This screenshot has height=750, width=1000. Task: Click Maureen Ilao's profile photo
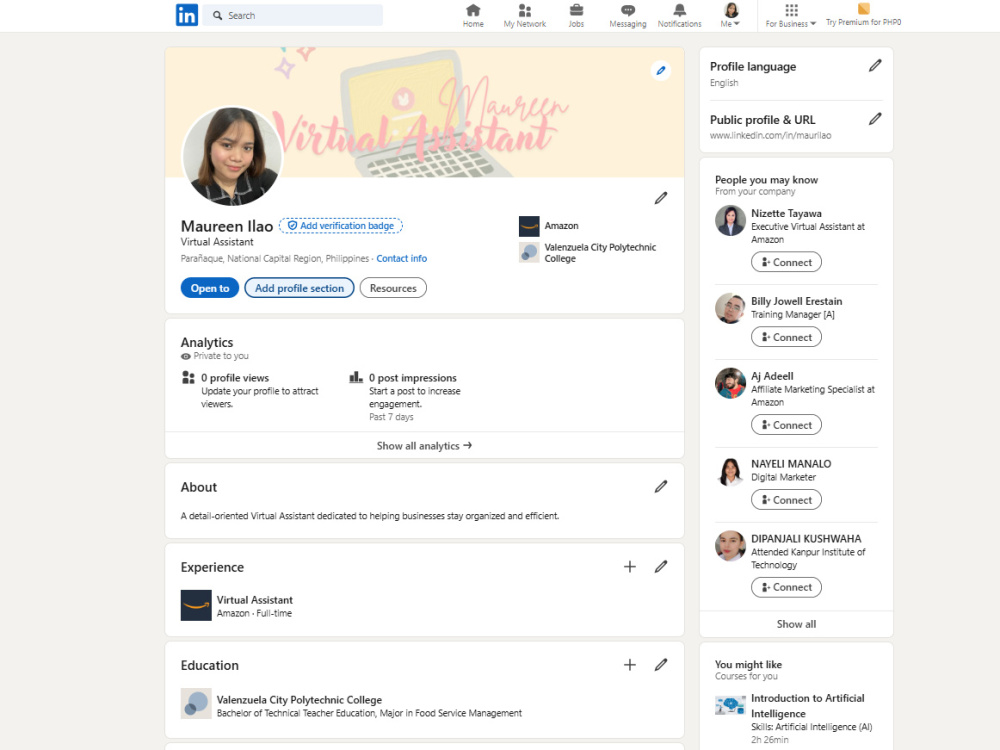coord(232,156)
